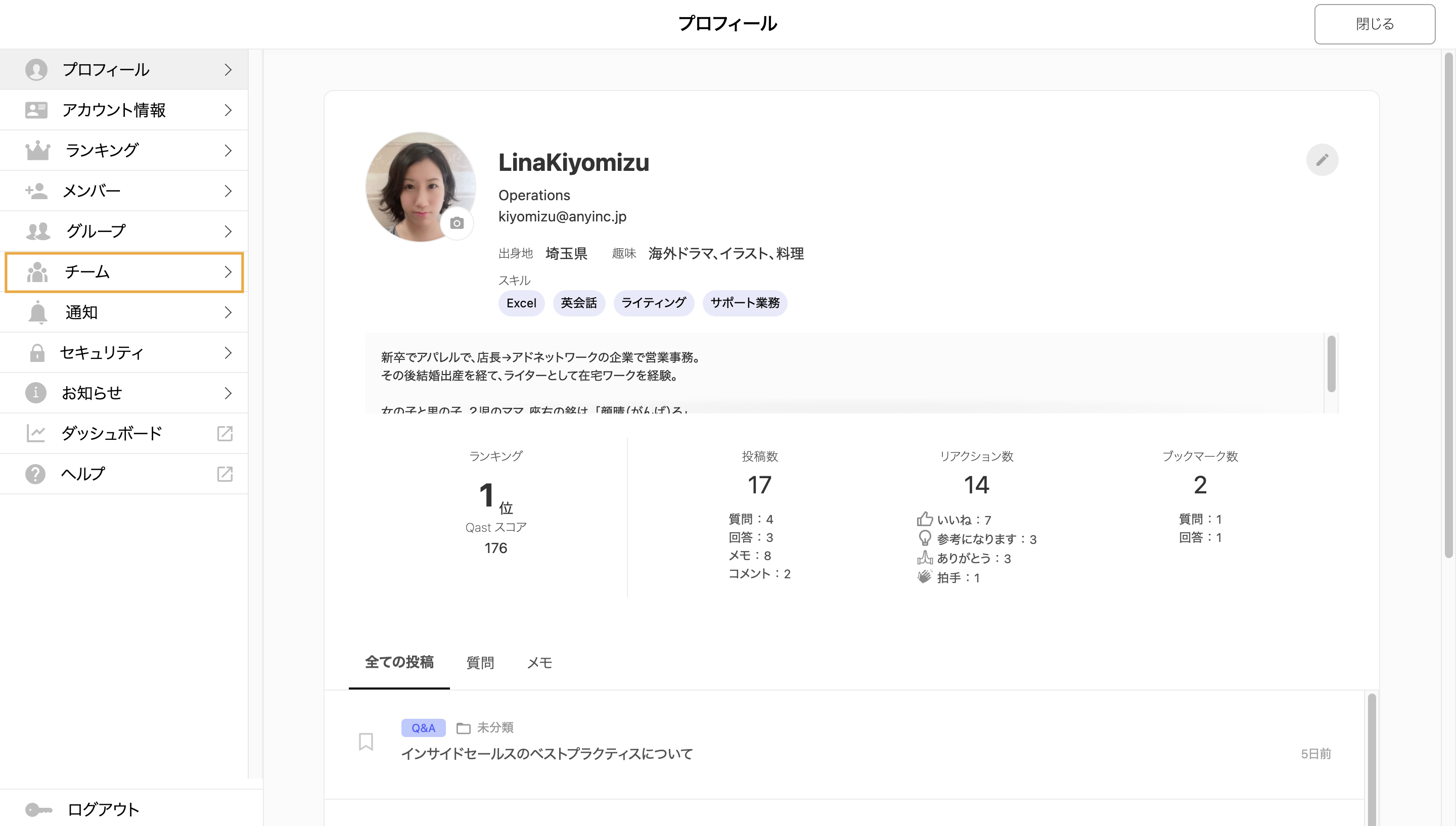Click the notification bell icon
The image size is (1456, 826).
coord(37,312)
